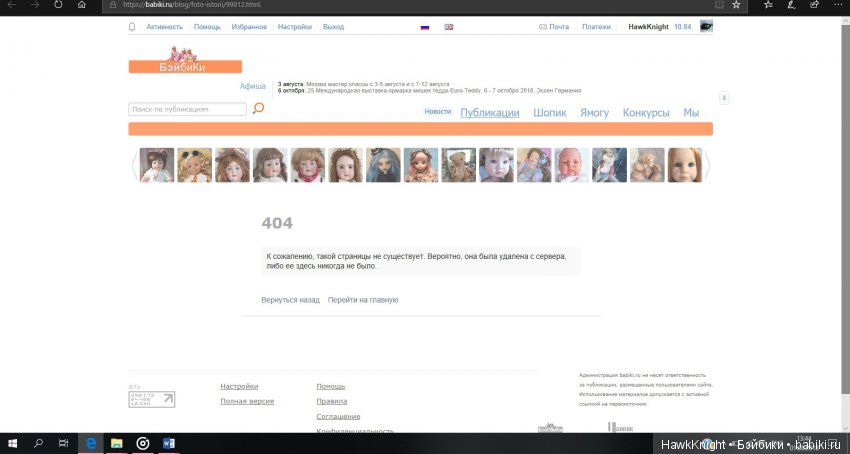Switch site language via British flag
The height and width of the screenshot is (454, 850).
[x=449, y=27]
